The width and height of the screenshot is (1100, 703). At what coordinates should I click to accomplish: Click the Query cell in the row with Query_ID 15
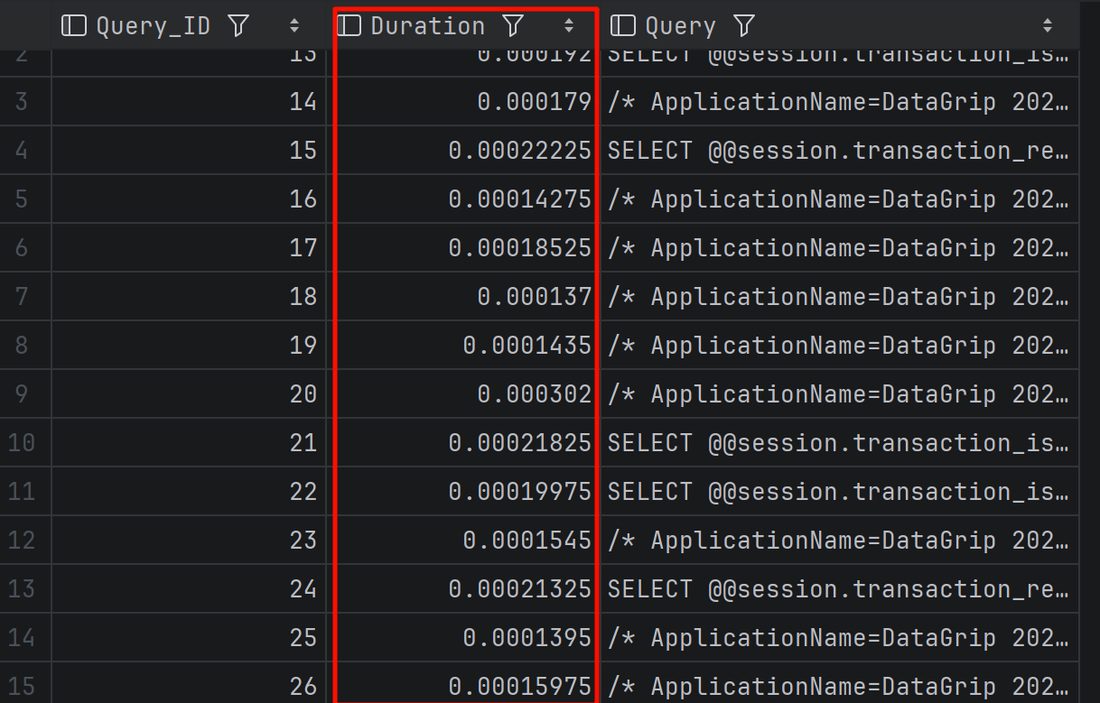[x=840, y=150]
